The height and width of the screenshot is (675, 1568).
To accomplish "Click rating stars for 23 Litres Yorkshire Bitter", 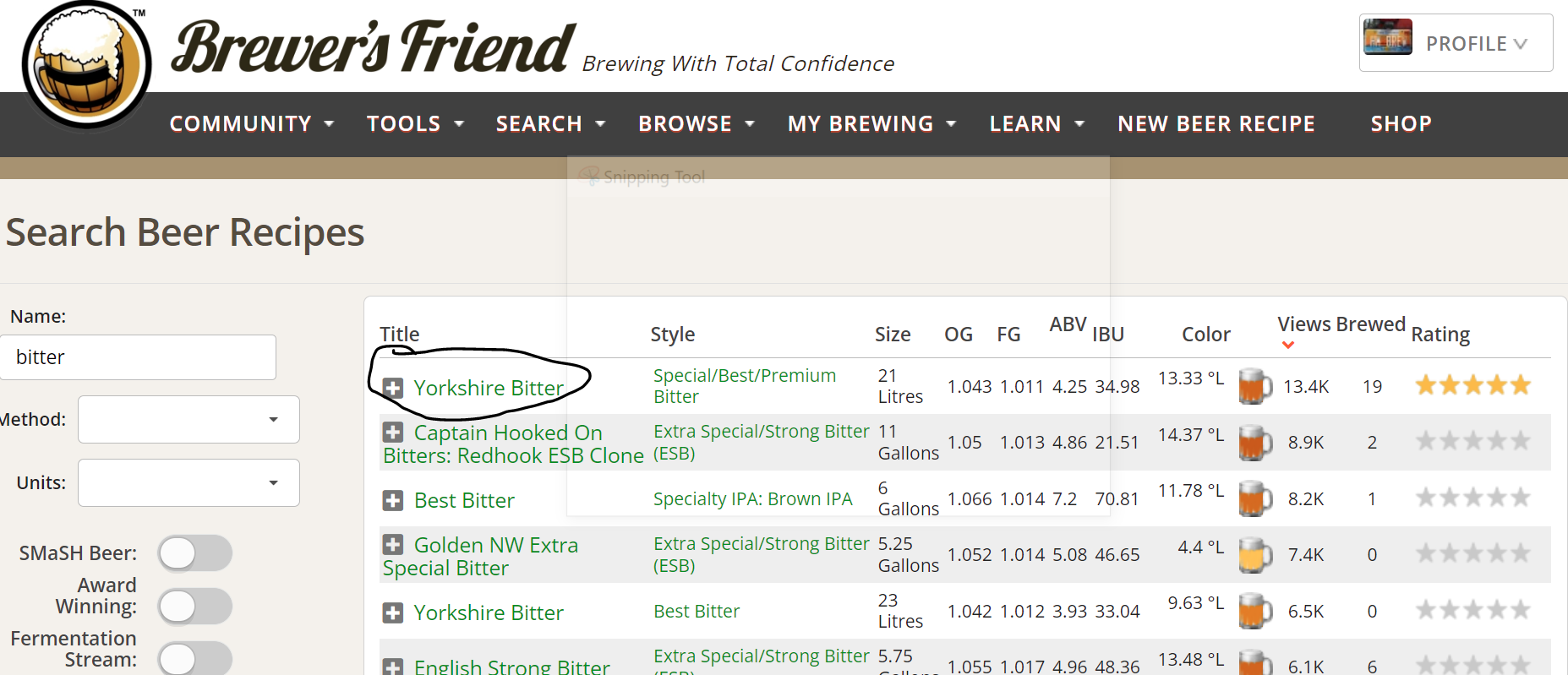I will tap(1473, 609).
